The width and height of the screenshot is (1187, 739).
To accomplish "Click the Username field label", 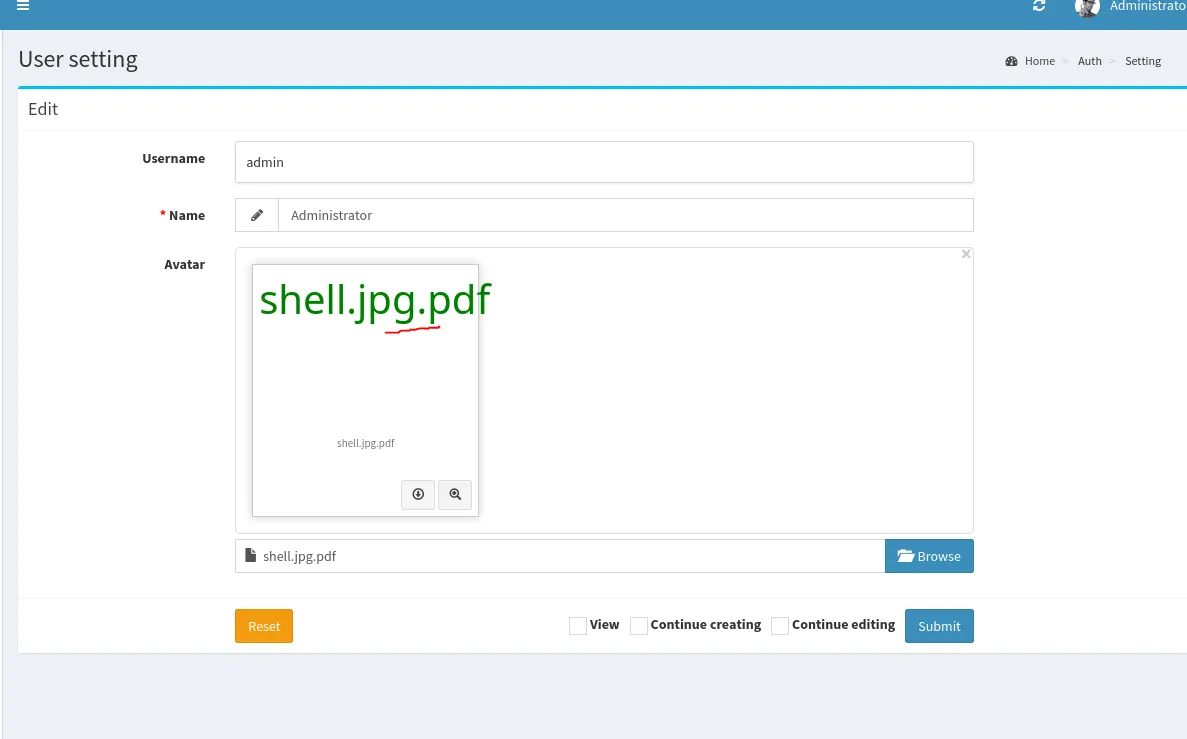I will pyautogui.click(x=173, y=158).
